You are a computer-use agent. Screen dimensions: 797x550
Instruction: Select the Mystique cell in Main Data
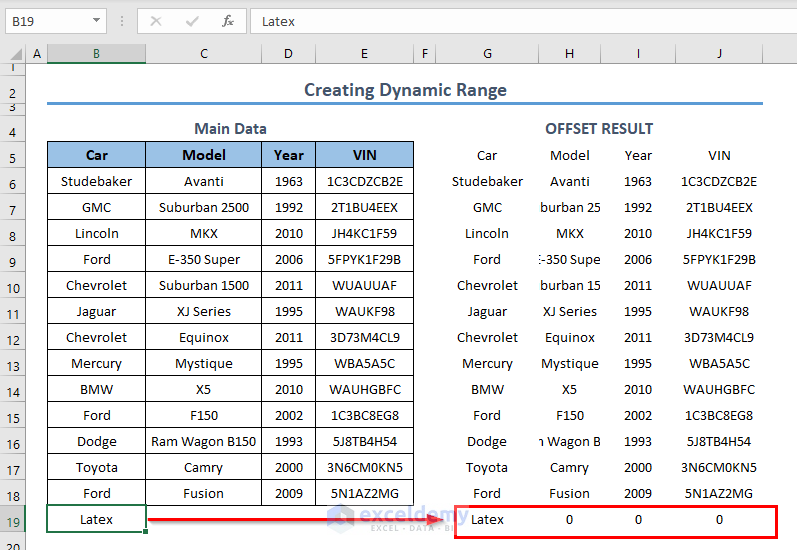204,363
